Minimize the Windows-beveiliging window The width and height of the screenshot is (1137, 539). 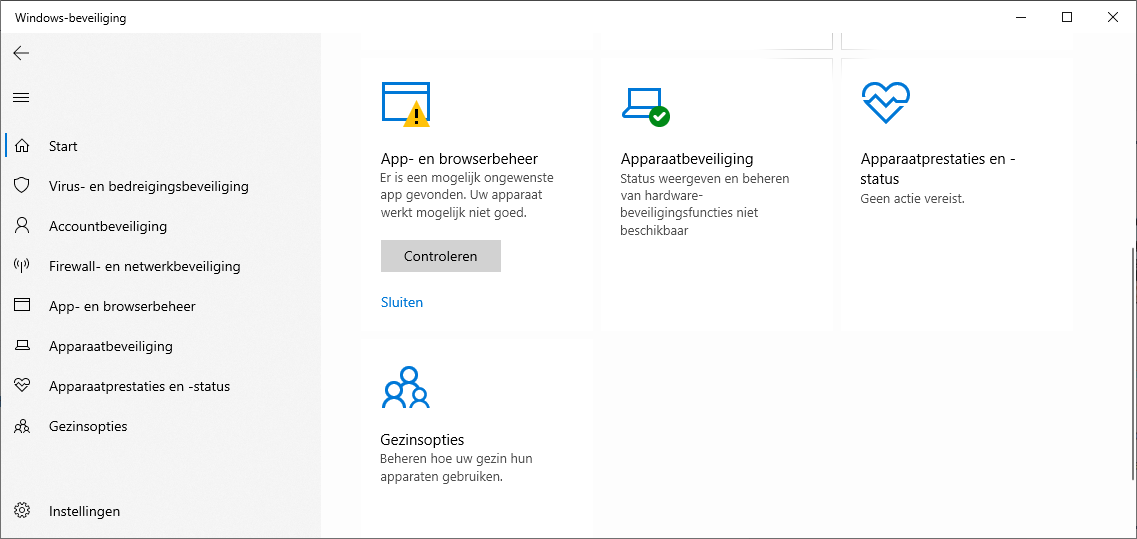tap(1021, 17)
